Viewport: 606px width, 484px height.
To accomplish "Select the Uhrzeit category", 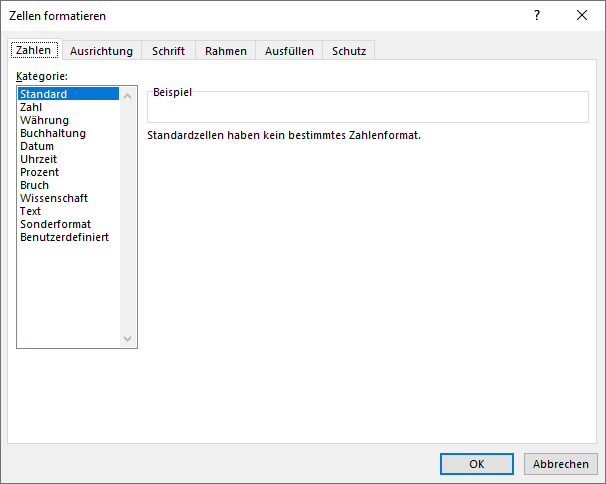I will 68,159.
